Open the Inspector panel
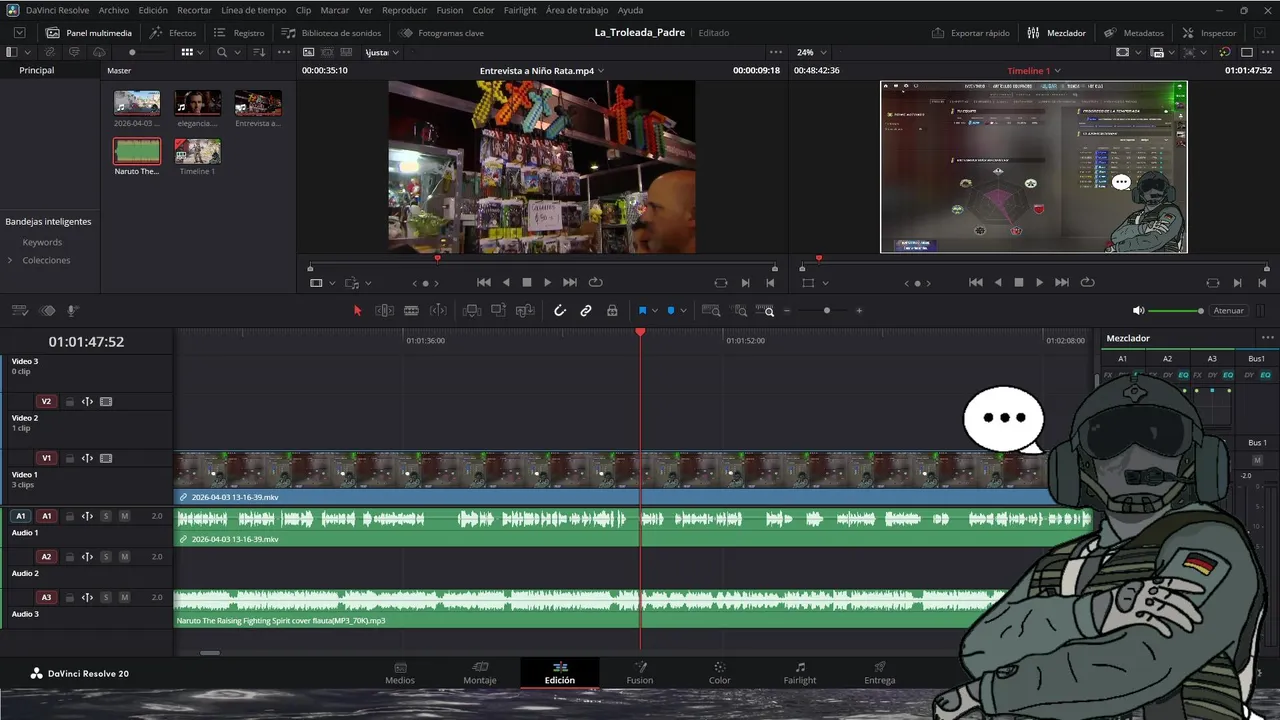The height and width of the screenshot is (720, 1280). [x=1209, y=33]
